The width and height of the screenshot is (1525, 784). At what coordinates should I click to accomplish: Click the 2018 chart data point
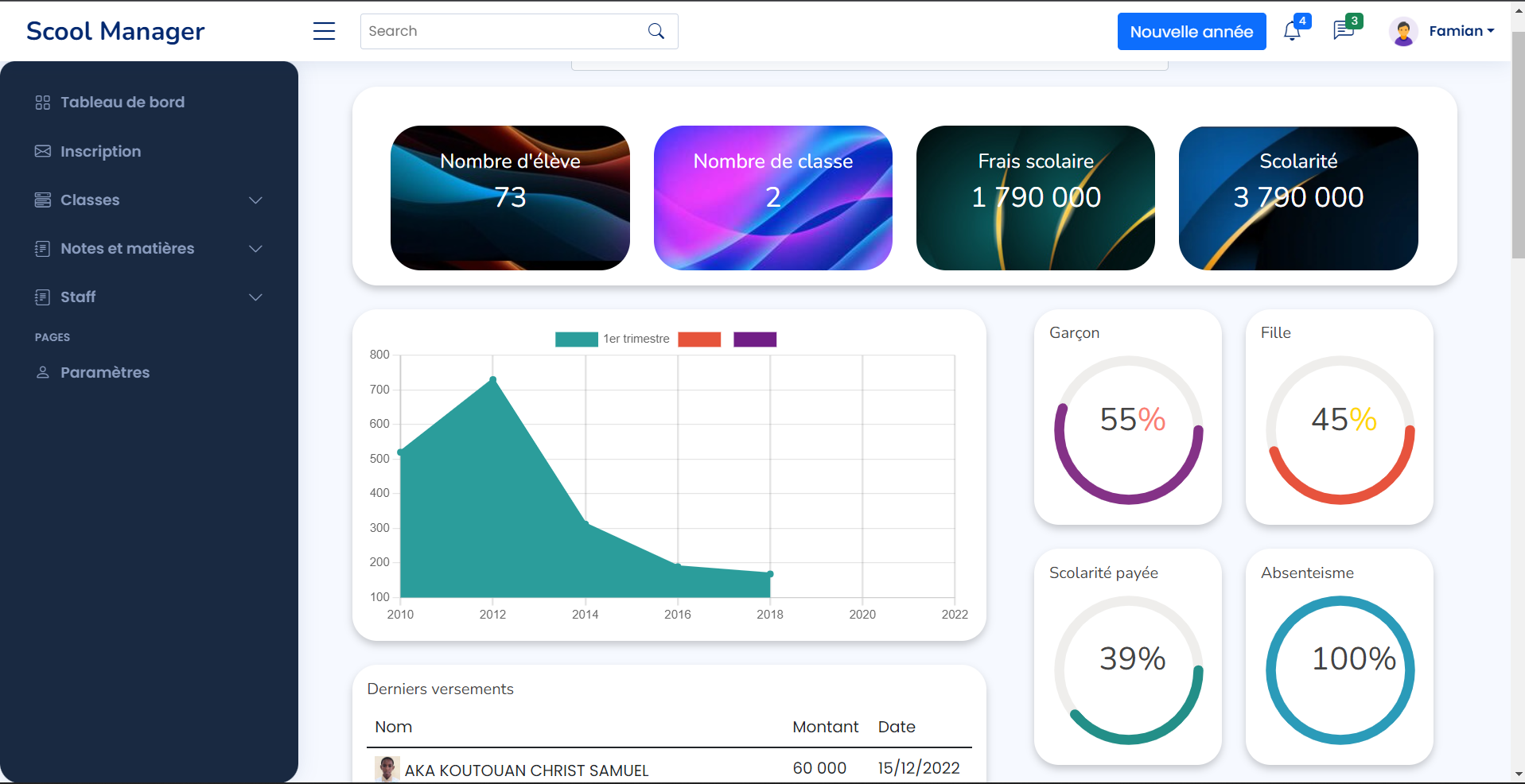770,574
